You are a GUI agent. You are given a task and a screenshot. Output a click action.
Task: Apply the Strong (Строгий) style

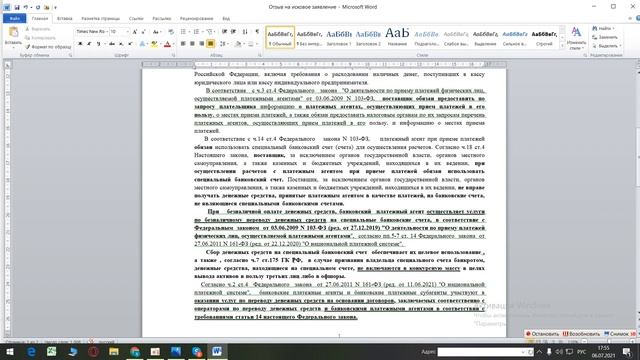(x=544, y=37)
